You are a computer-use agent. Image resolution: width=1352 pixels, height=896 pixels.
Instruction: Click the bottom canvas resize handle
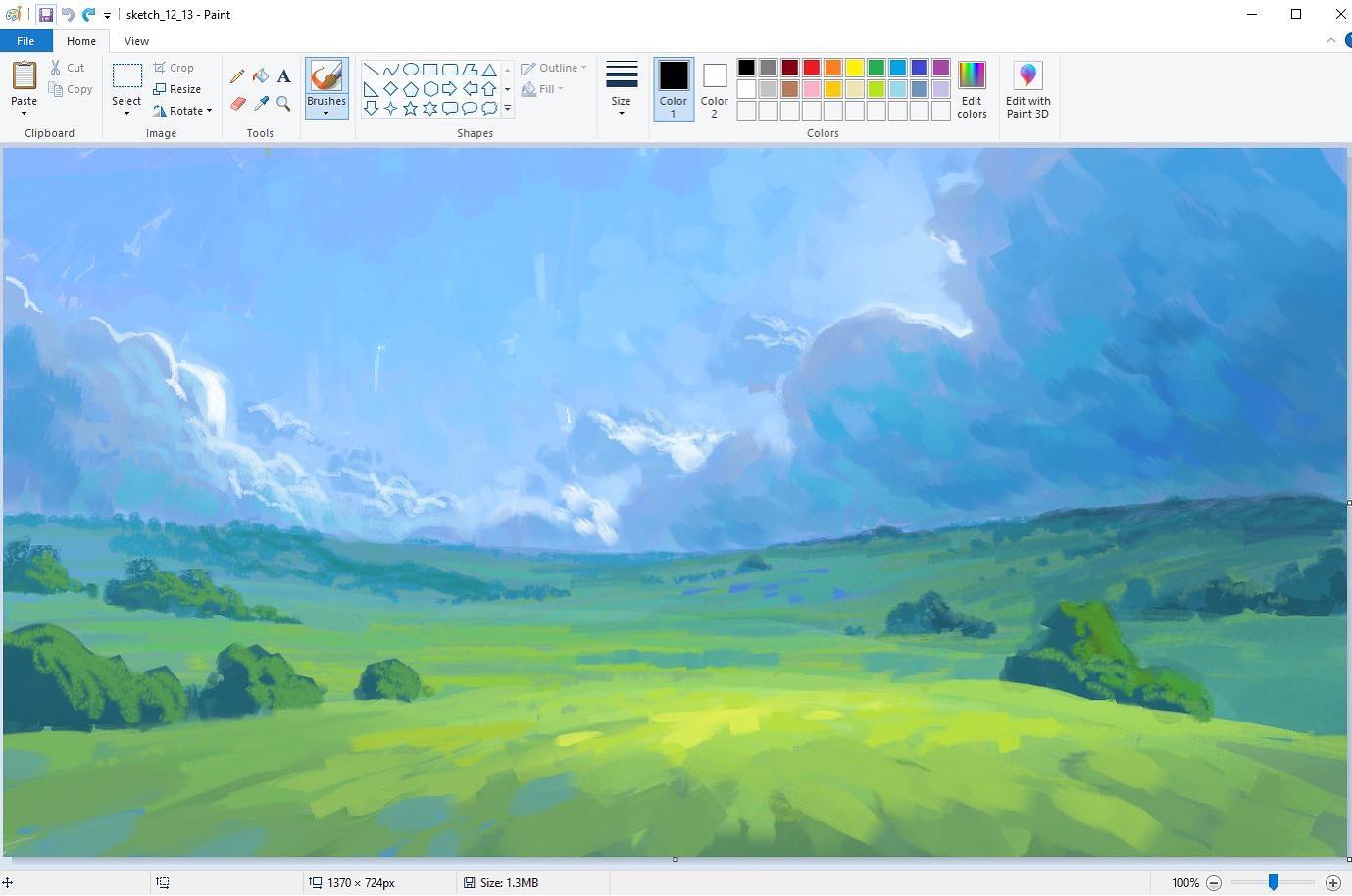pyautogui.click(x=676, y=860)
